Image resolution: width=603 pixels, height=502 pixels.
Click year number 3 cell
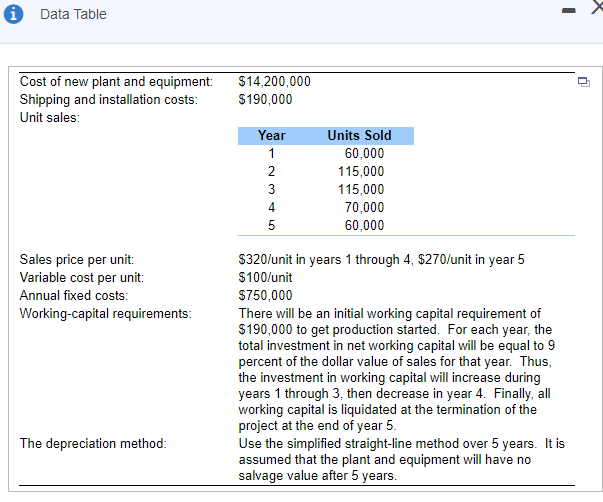(x=272, y=189)
